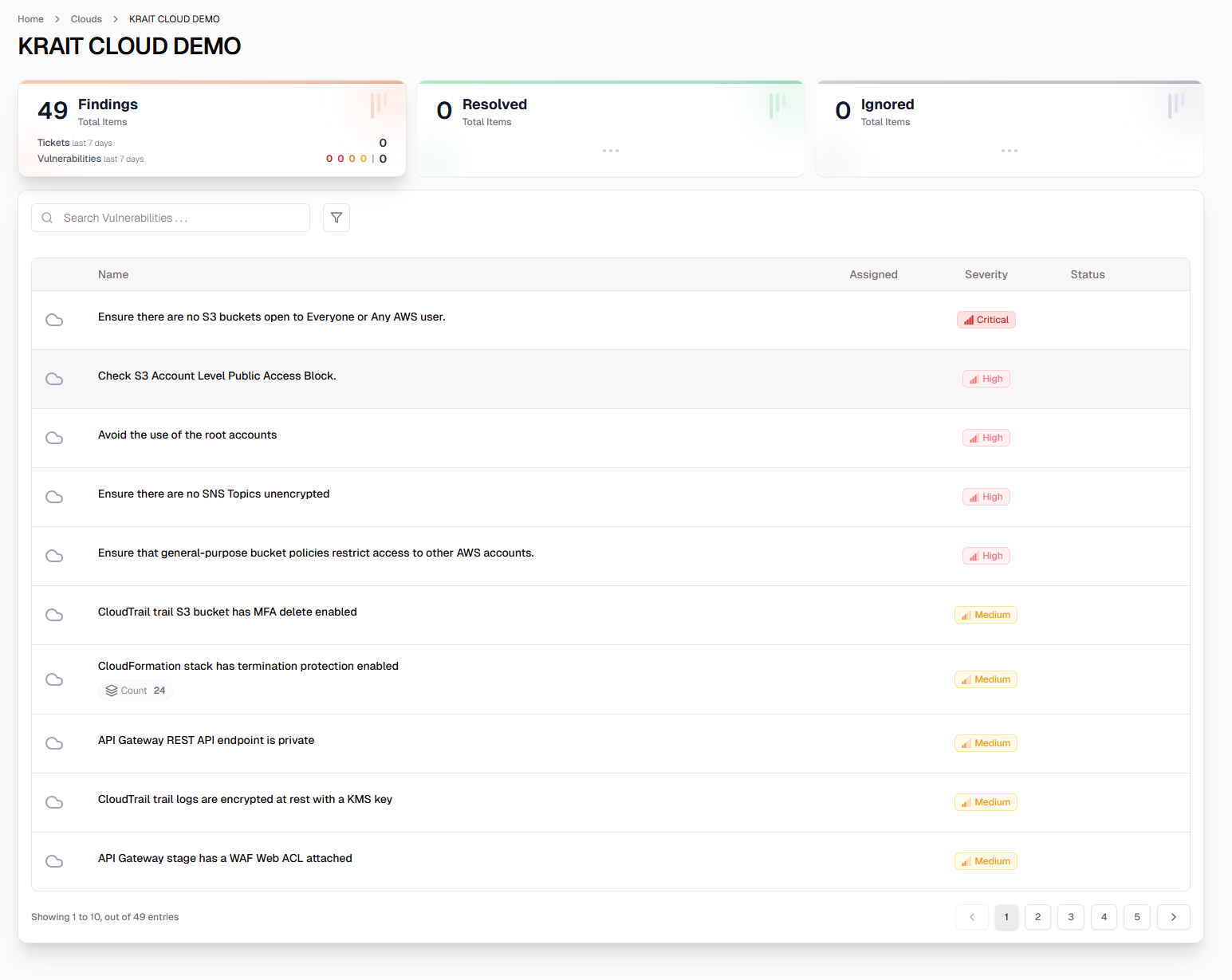
Task: Click the previous page chevron in pagination
Action: click(971, 917)
